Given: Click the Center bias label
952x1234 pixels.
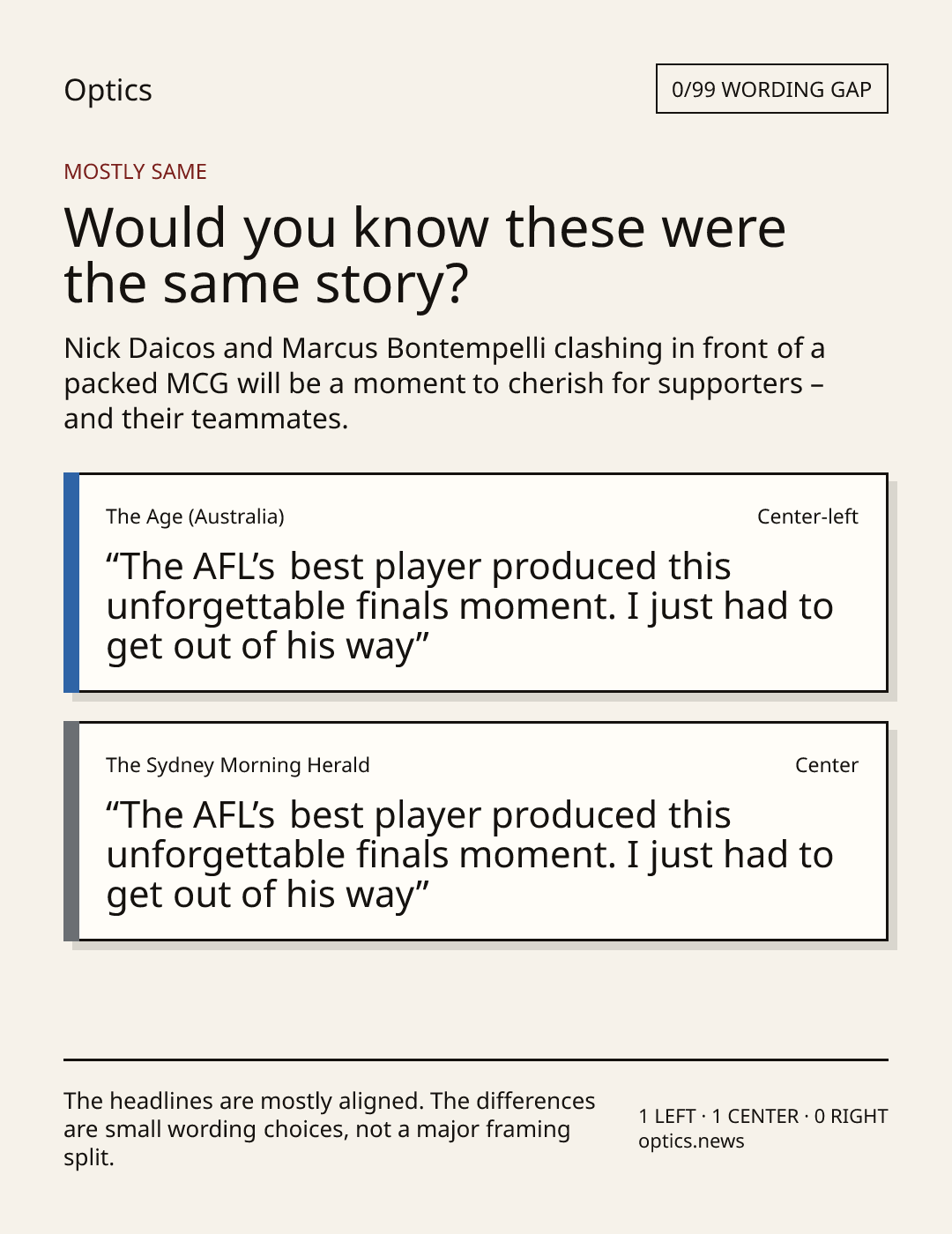Looking at the screenshot, I should [x=827, y=765].
